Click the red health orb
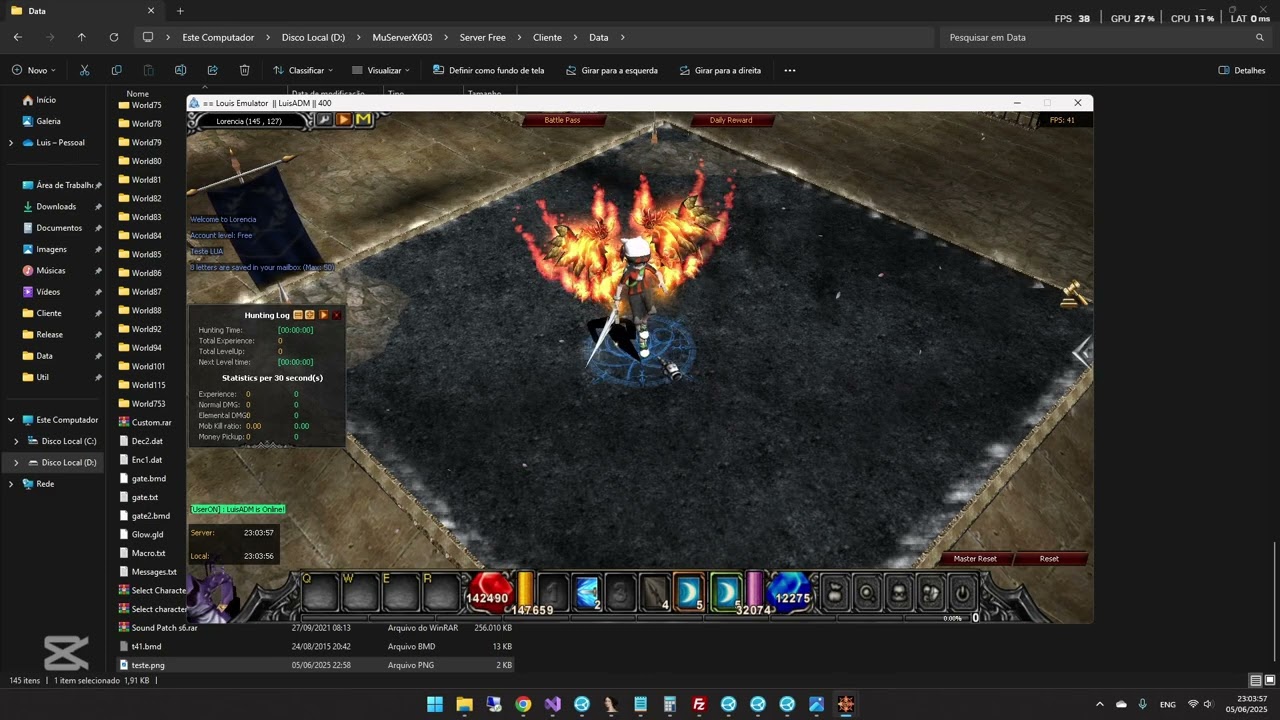The height and width of the screenshot is (720, 1280). click(x=489, y=592)
